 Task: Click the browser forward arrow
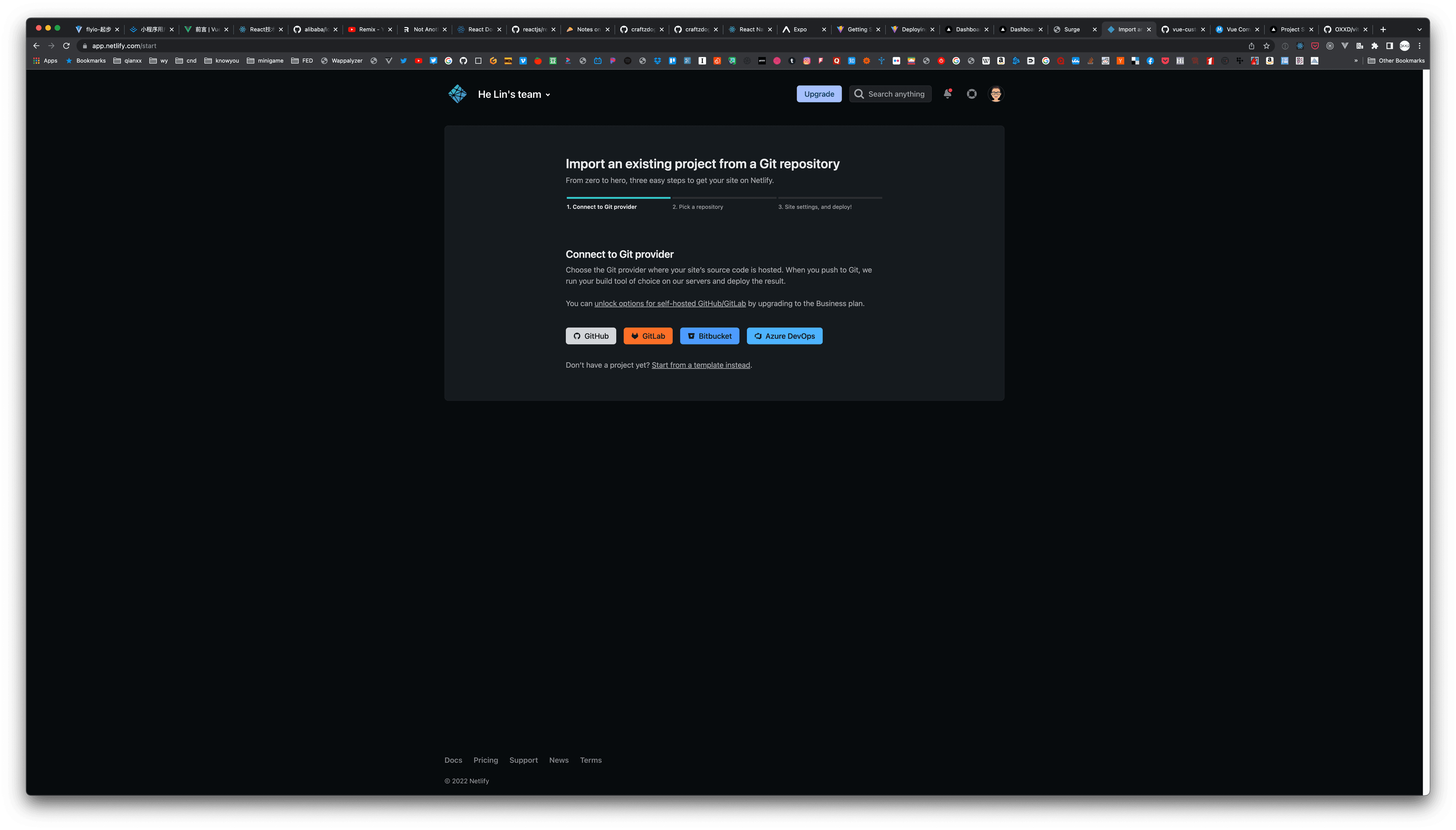click(x=51, y=45)
